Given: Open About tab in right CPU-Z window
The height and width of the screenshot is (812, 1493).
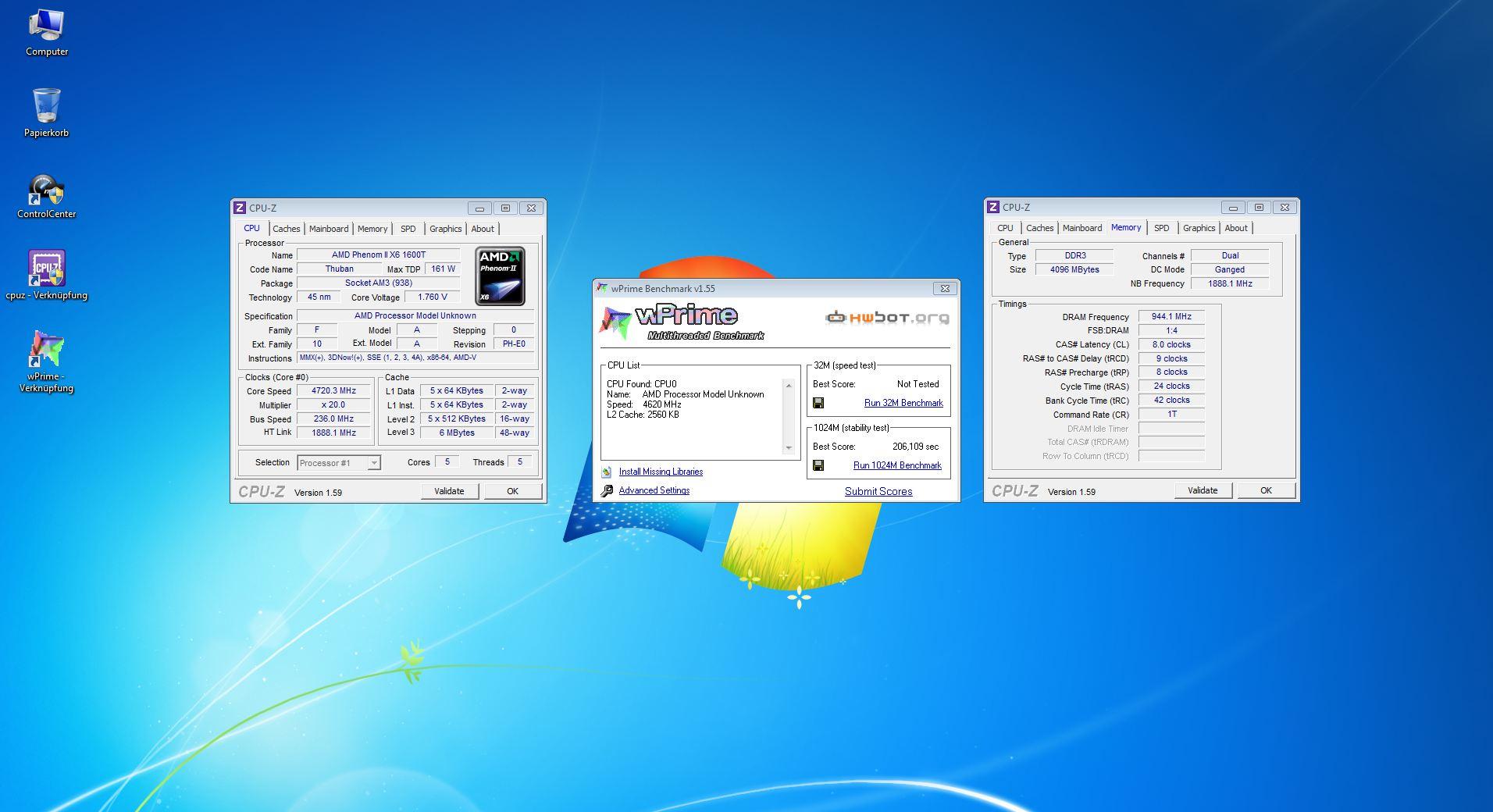Looking at the screenshot, I should (1236, 228).
